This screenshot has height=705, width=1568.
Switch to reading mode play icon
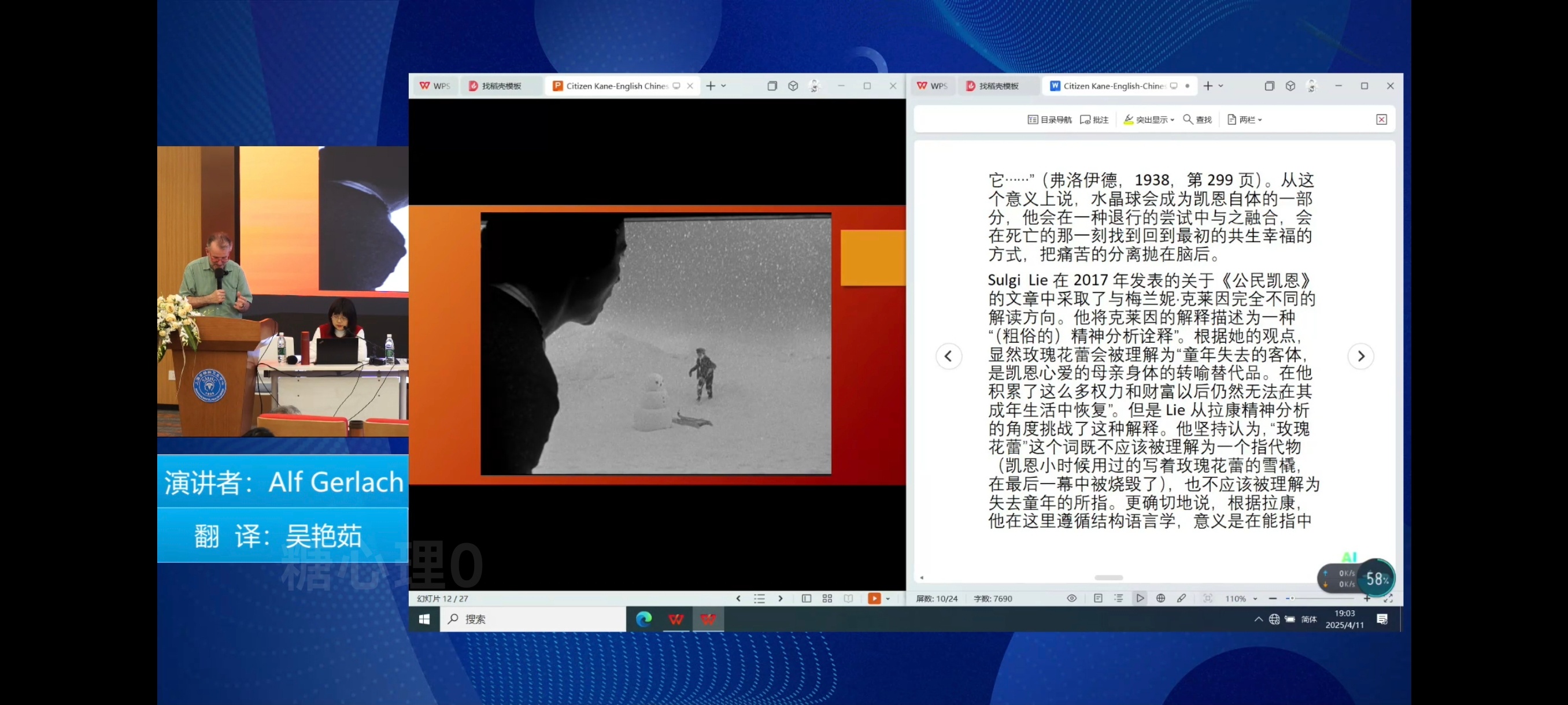click(x=1140, y=599)
